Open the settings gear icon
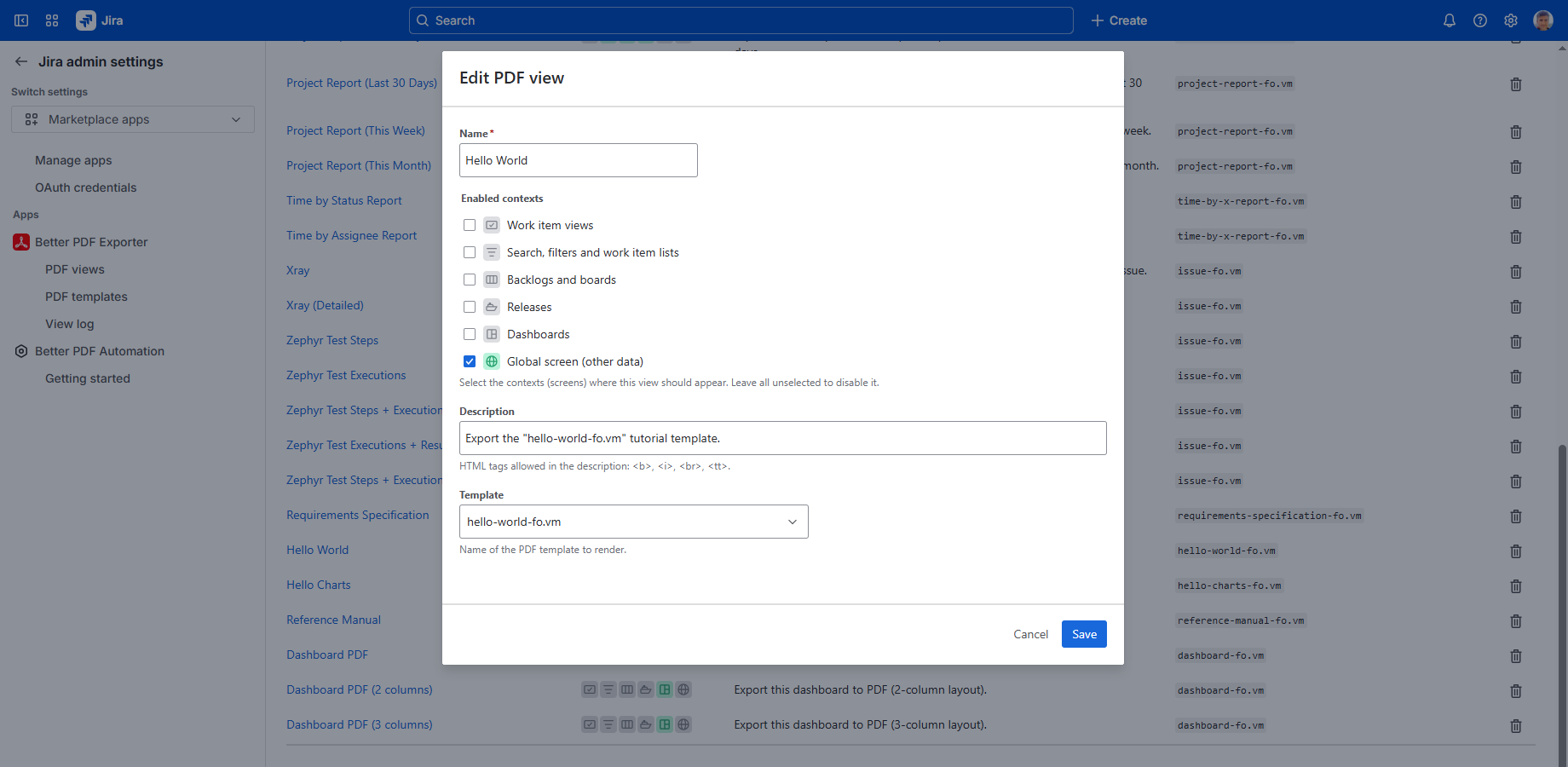1568x767 pixels. 1511,20
